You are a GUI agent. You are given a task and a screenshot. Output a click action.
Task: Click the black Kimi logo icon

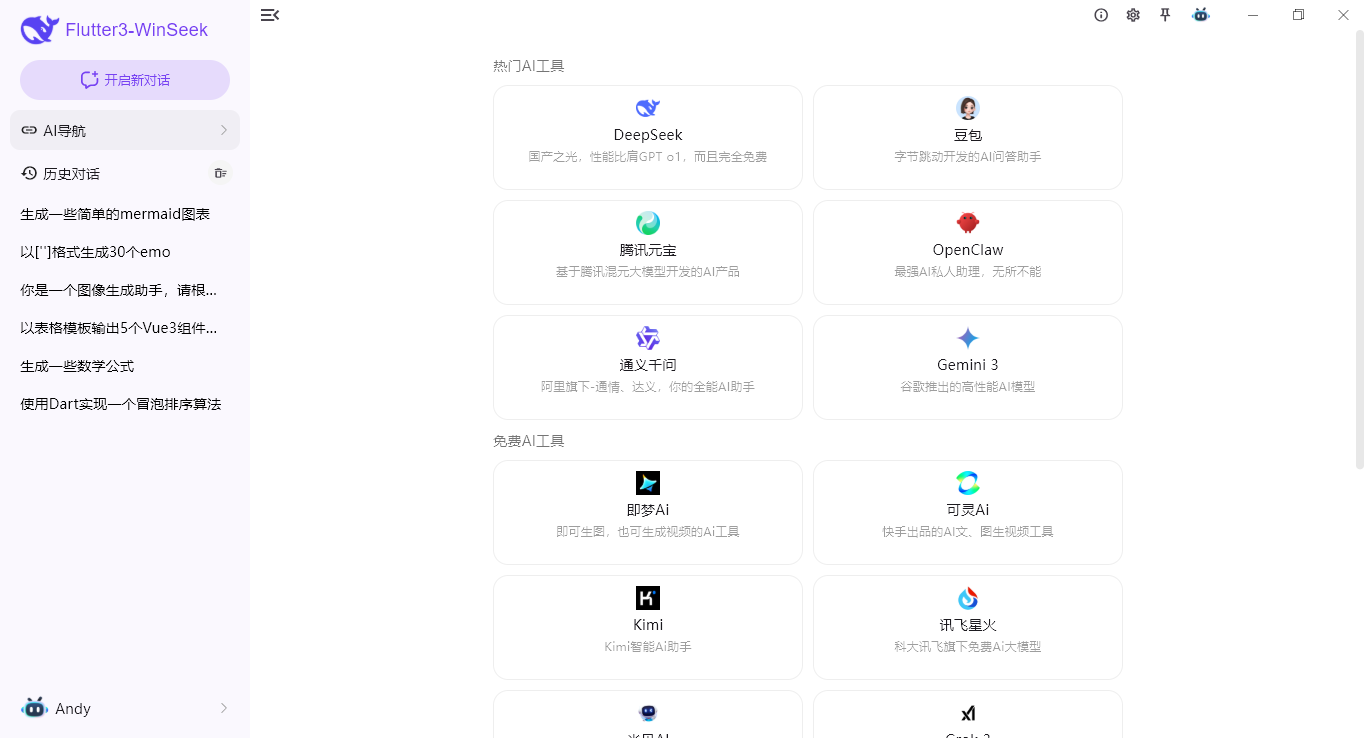point(647,598)
